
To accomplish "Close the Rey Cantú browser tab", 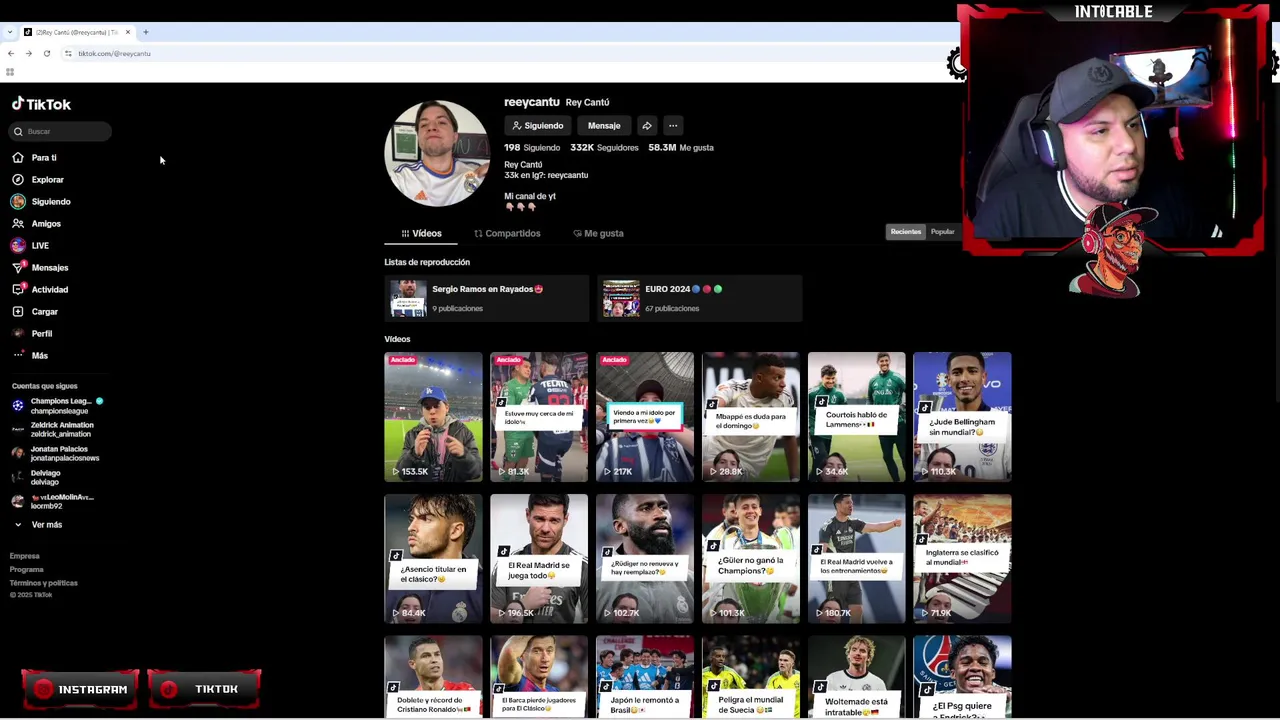I will [128, 32].
